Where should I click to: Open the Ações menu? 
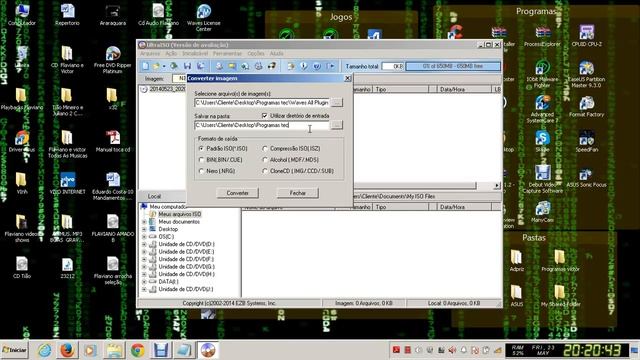tap(171, 53)
